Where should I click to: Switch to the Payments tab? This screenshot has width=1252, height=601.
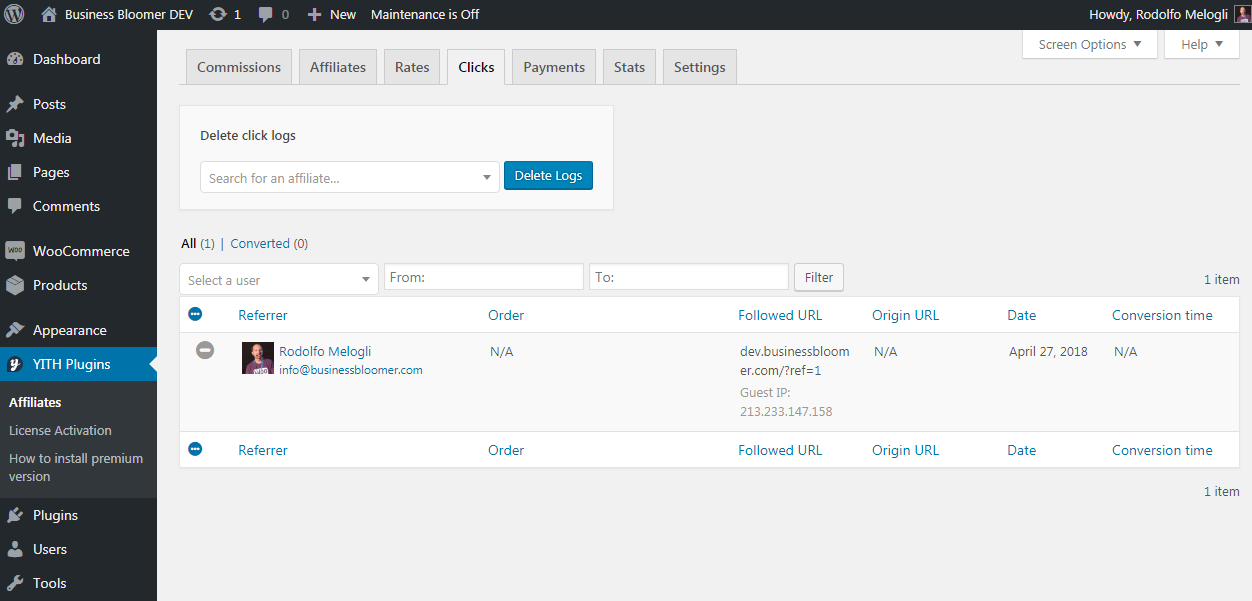pyautogui.click(x=554, y=67)
